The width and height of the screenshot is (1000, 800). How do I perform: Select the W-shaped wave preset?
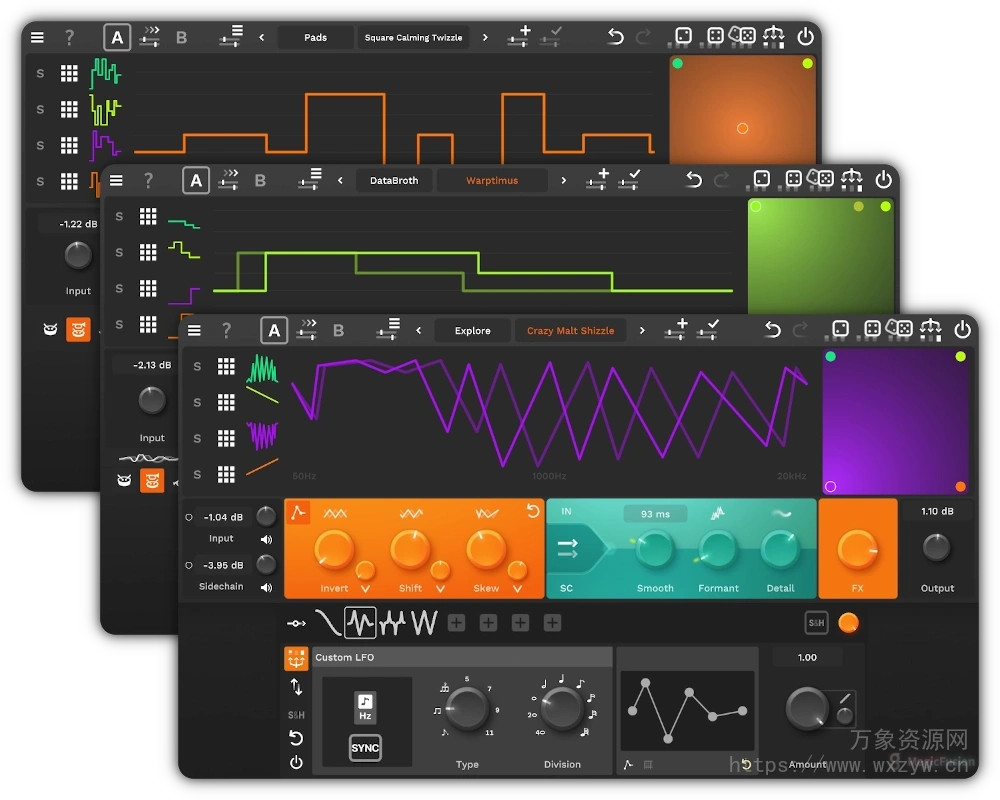(424, 622)
